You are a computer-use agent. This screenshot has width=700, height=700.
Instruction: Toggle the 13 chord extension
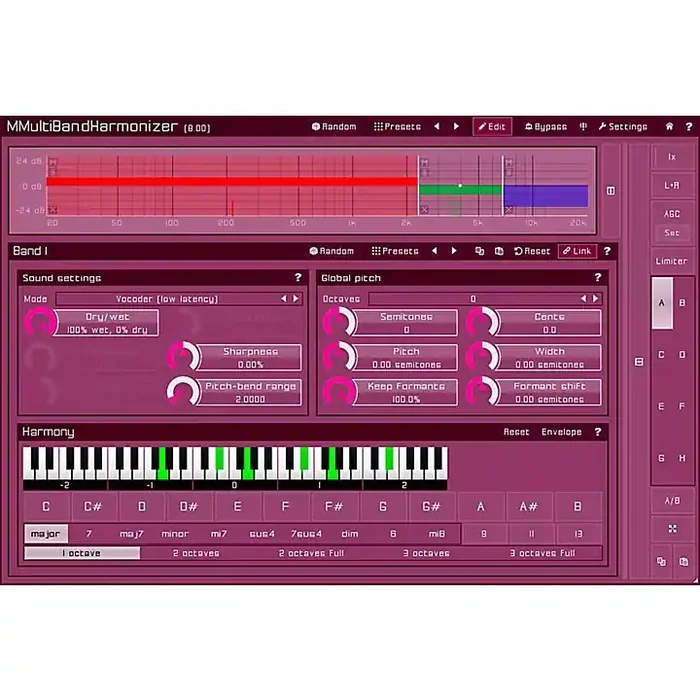(579, 534)
